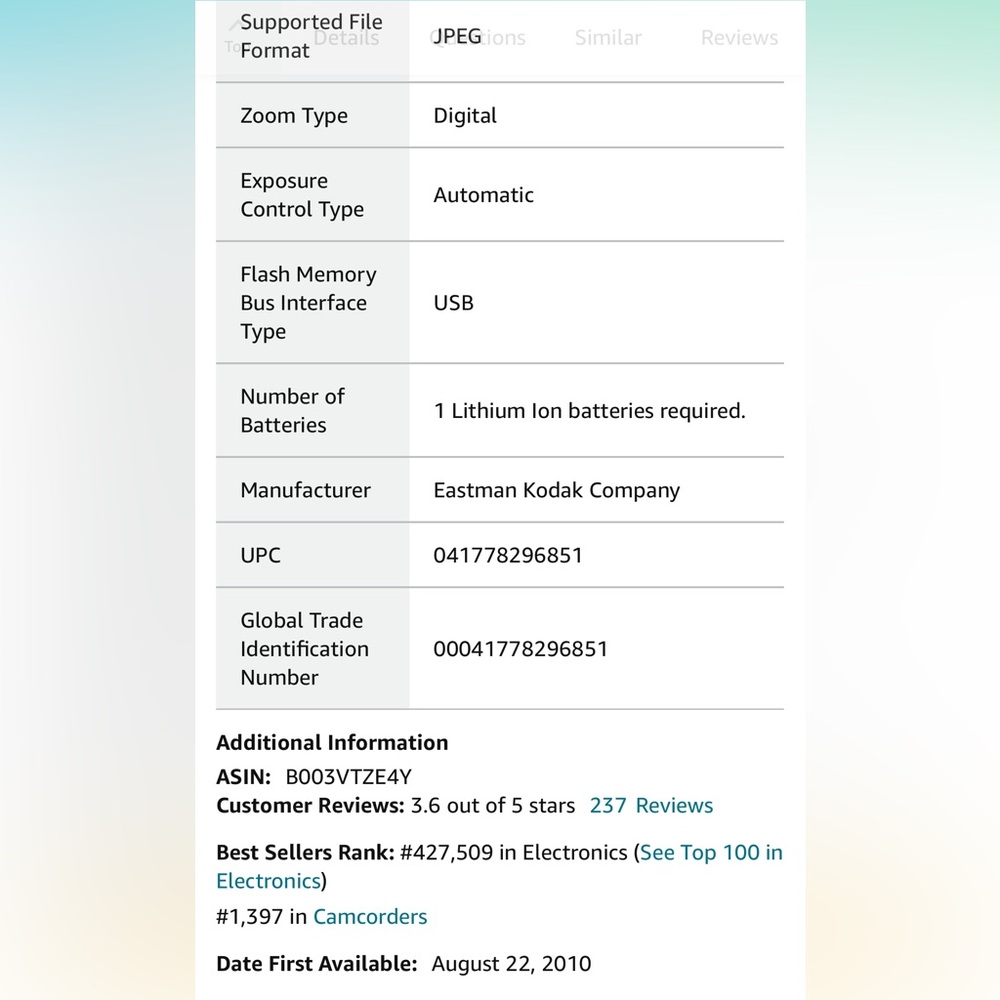Tap the Additional Information heading
This screenshot has height=1000, width=1000.
(332, 742)
